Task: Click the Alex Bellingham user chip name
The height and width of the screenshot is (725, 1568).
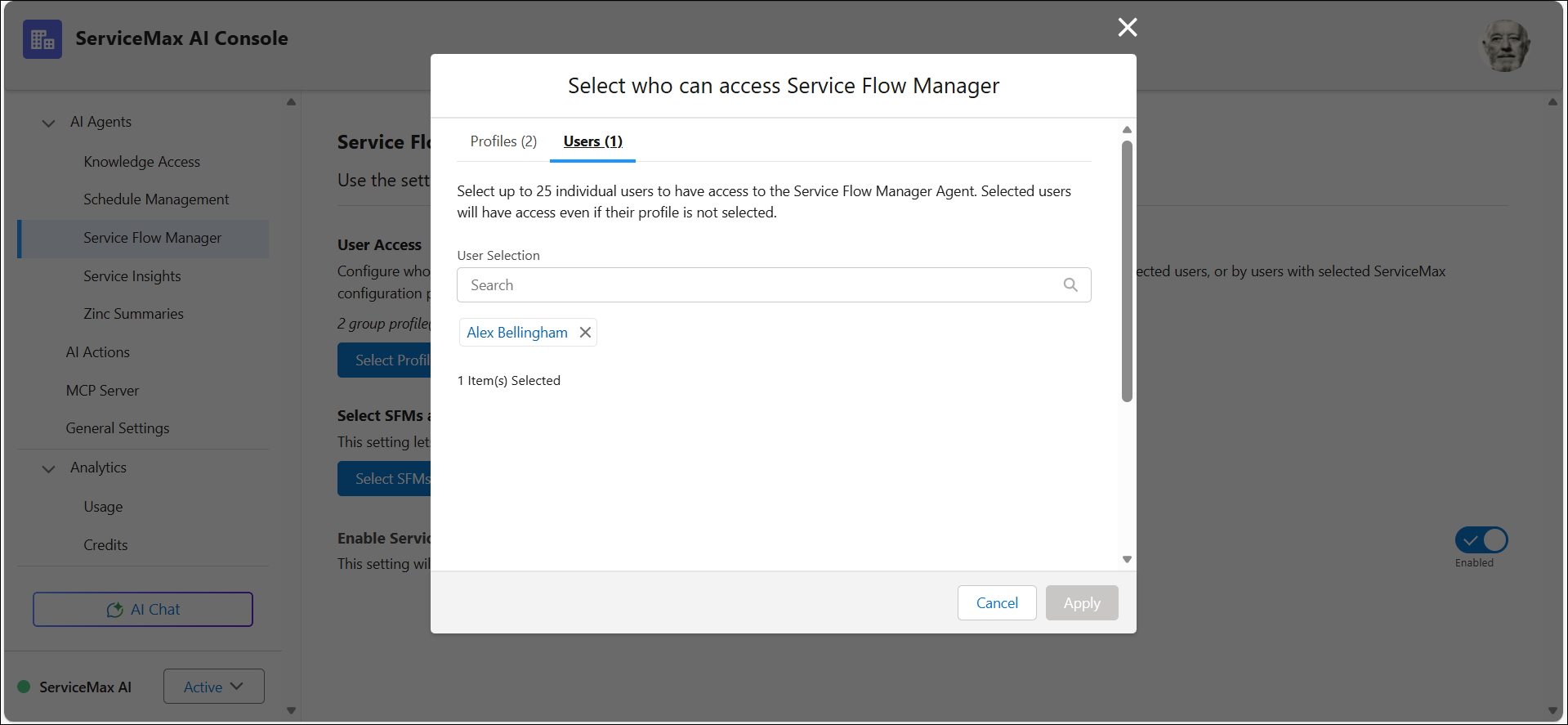Action: [x=517, y=333]
